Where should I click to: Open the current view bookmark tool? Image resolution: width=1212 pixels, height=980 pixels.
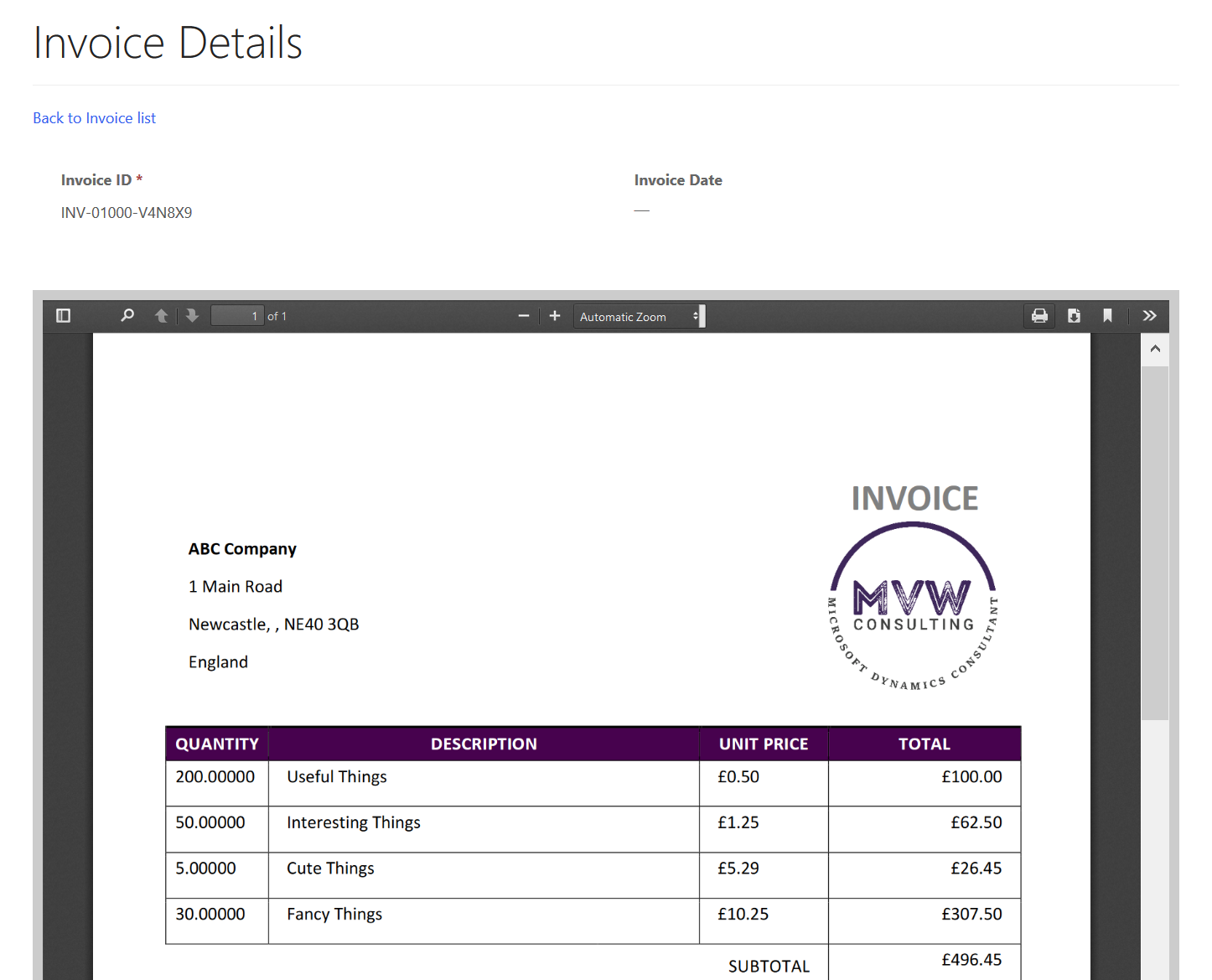tap(1107, 316)
